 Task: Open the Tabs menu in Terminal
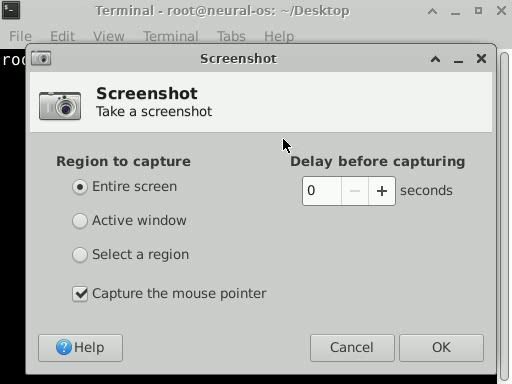[x=231, y=36]
